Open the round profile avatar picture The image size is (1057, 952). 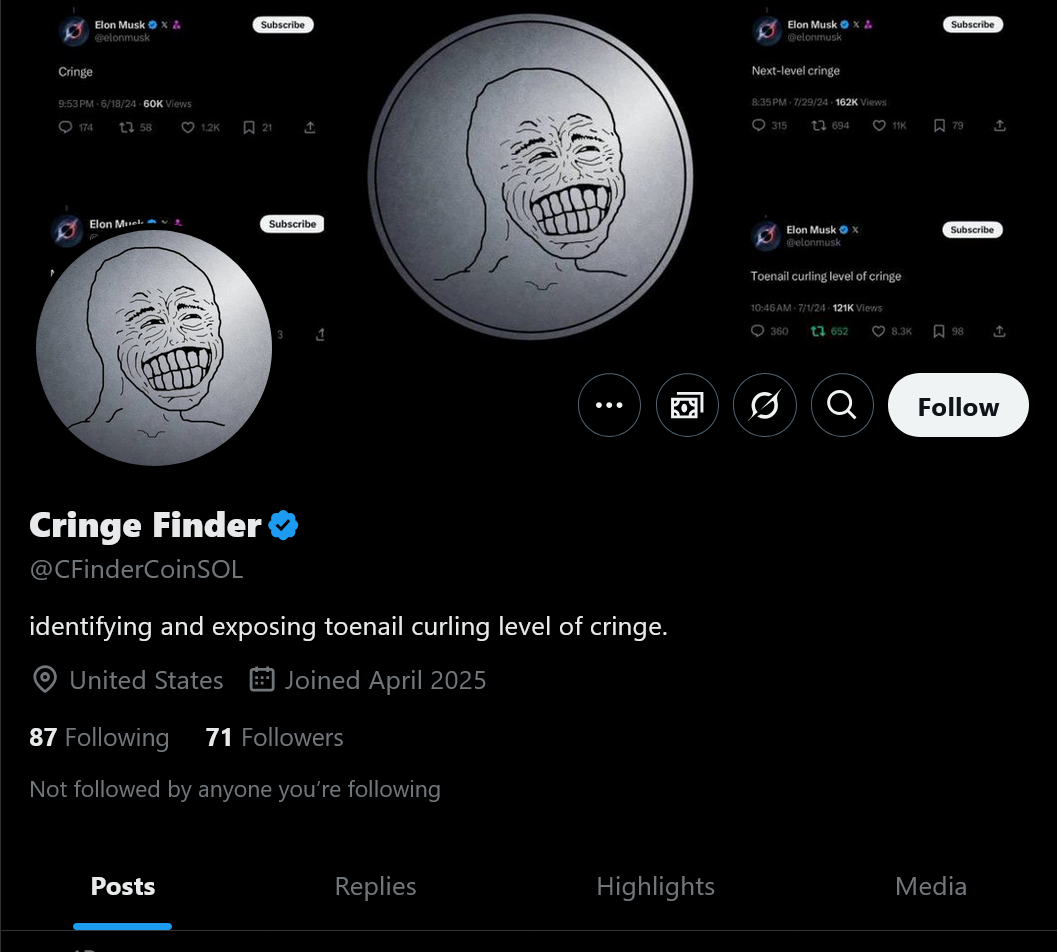point(154,347)
